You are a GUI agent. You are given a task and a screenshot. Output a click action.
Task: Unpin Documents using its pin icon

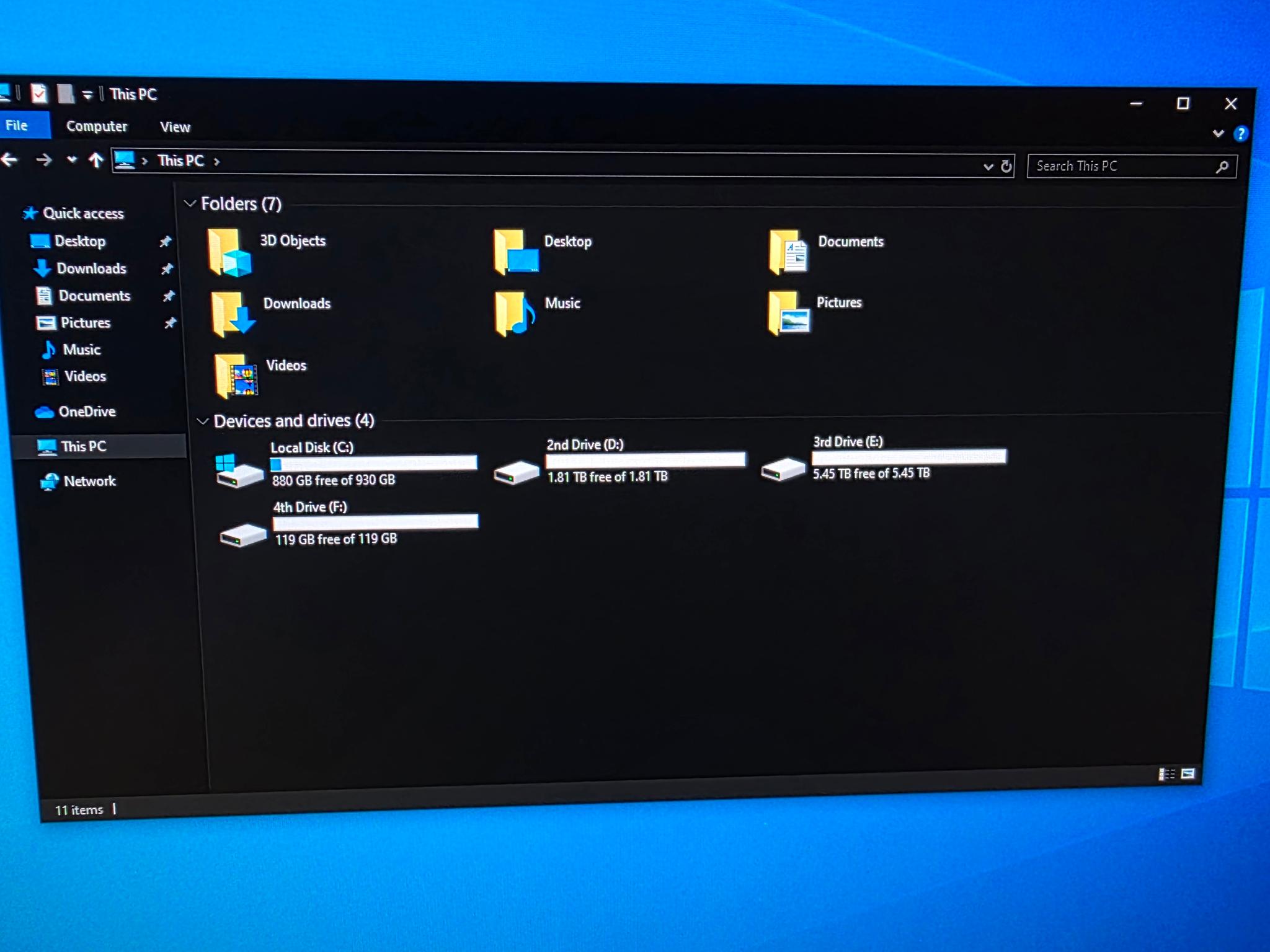click(169, 296)
